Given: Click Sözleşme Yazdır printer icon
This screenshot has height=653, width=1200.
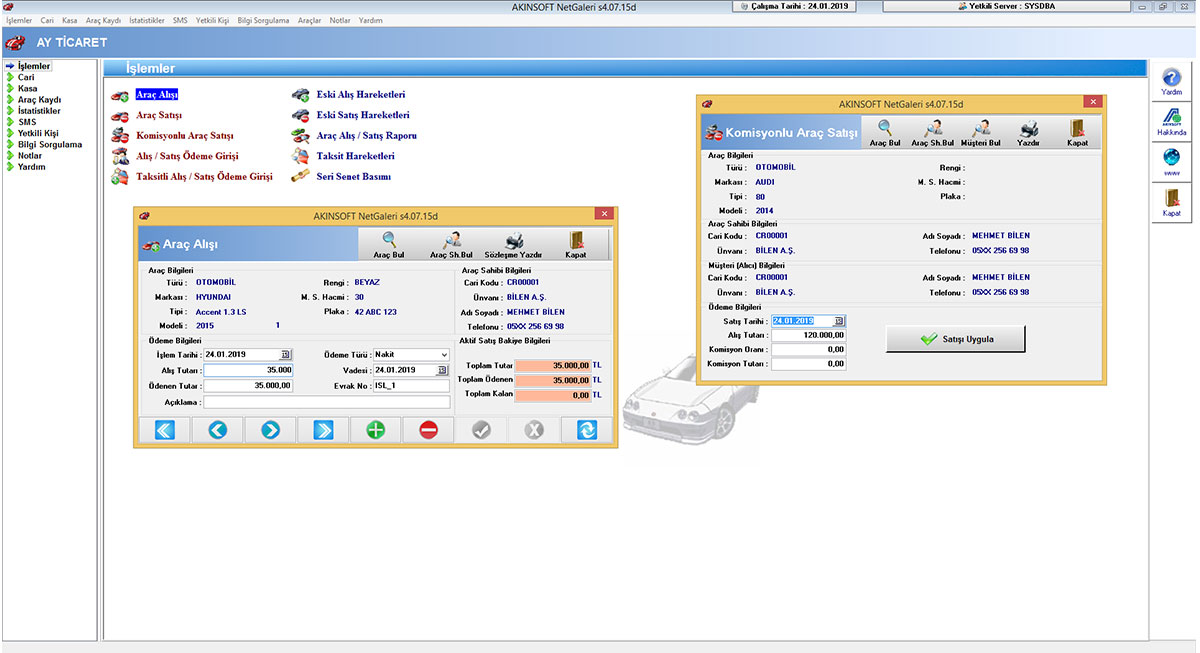Looking at the screenshot, I should tap(513, 242).
